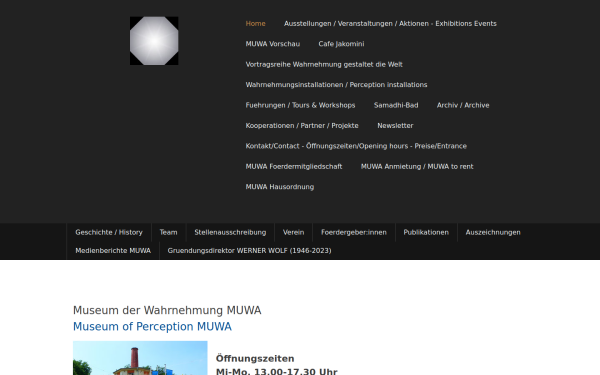Viewport: 600px width, 375px height.
Task: Open Archiv / Archive
Action: coord(463,105)
